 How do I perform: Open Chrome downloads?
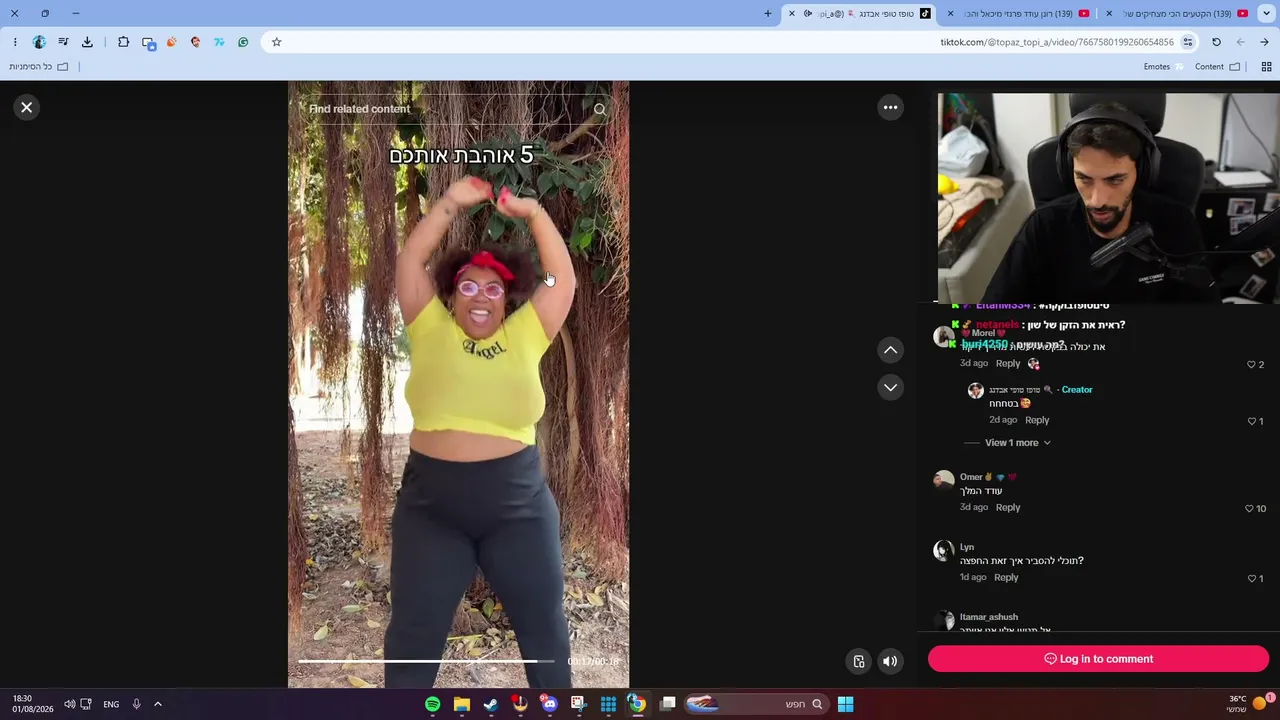click(x=87, y=42)
